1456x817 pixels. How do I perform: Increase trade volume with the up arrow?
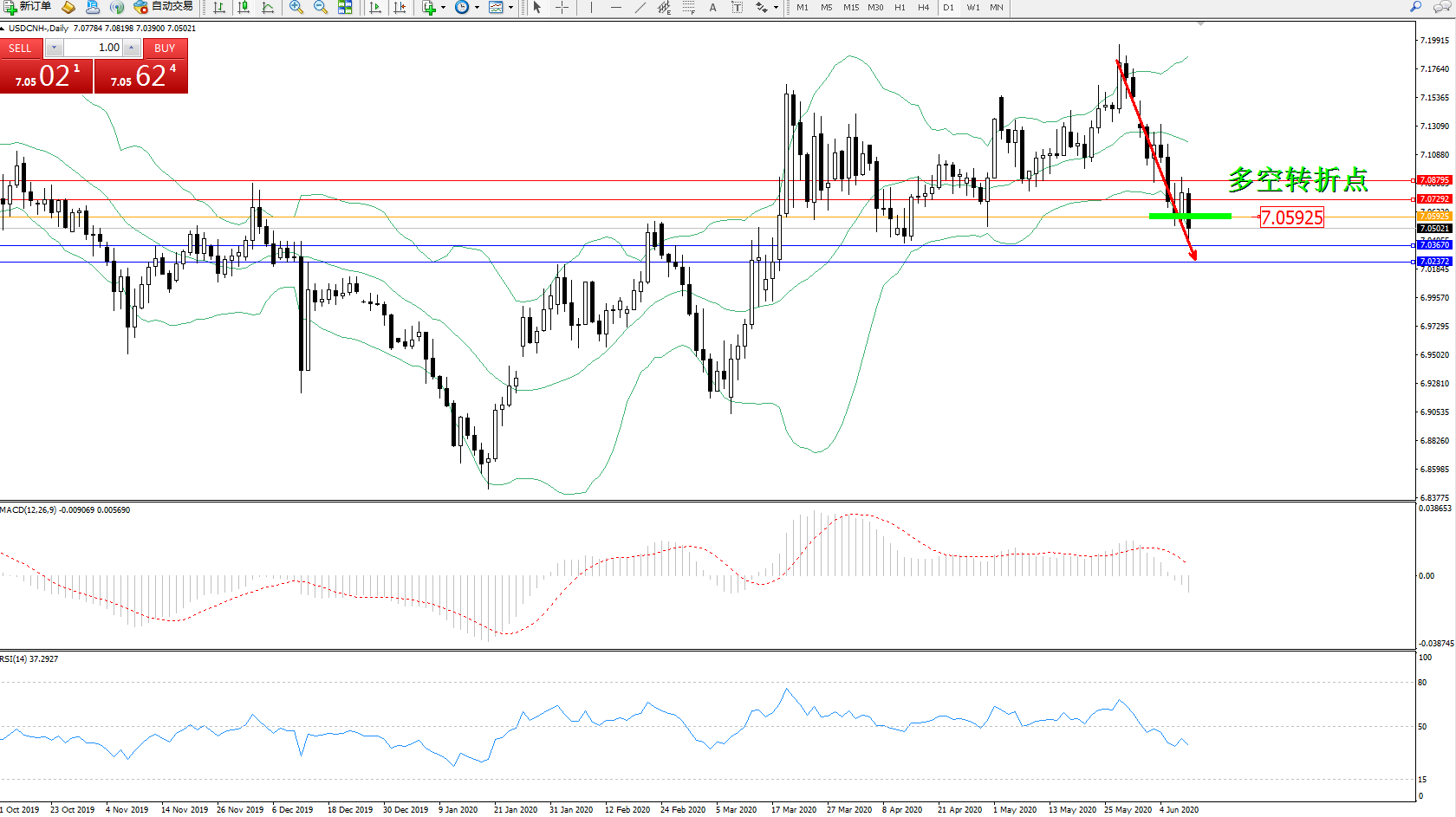pos(132,48)
